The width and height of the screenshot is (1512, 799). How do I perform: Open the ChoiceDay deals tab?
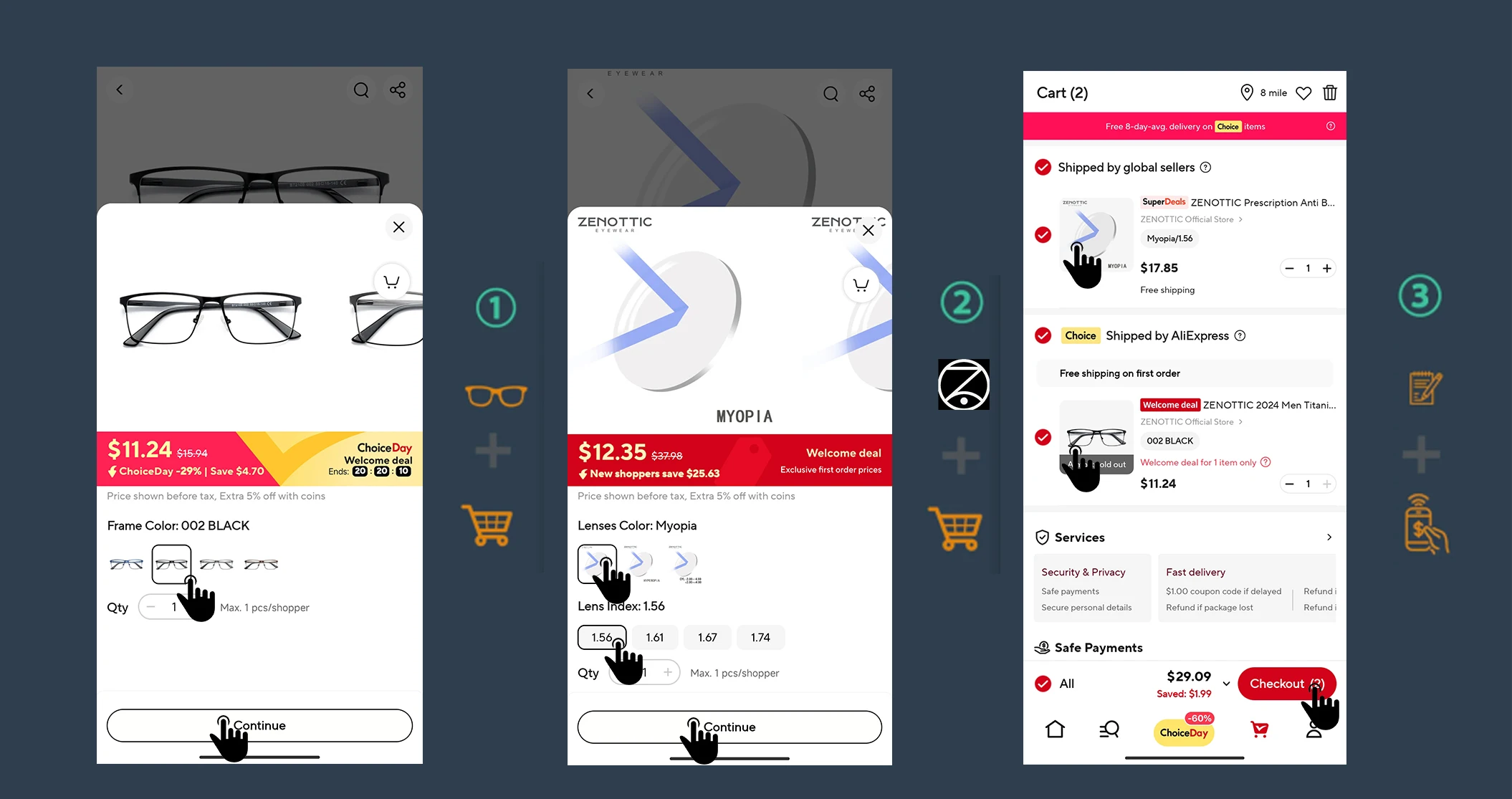tap(1184, 729)
